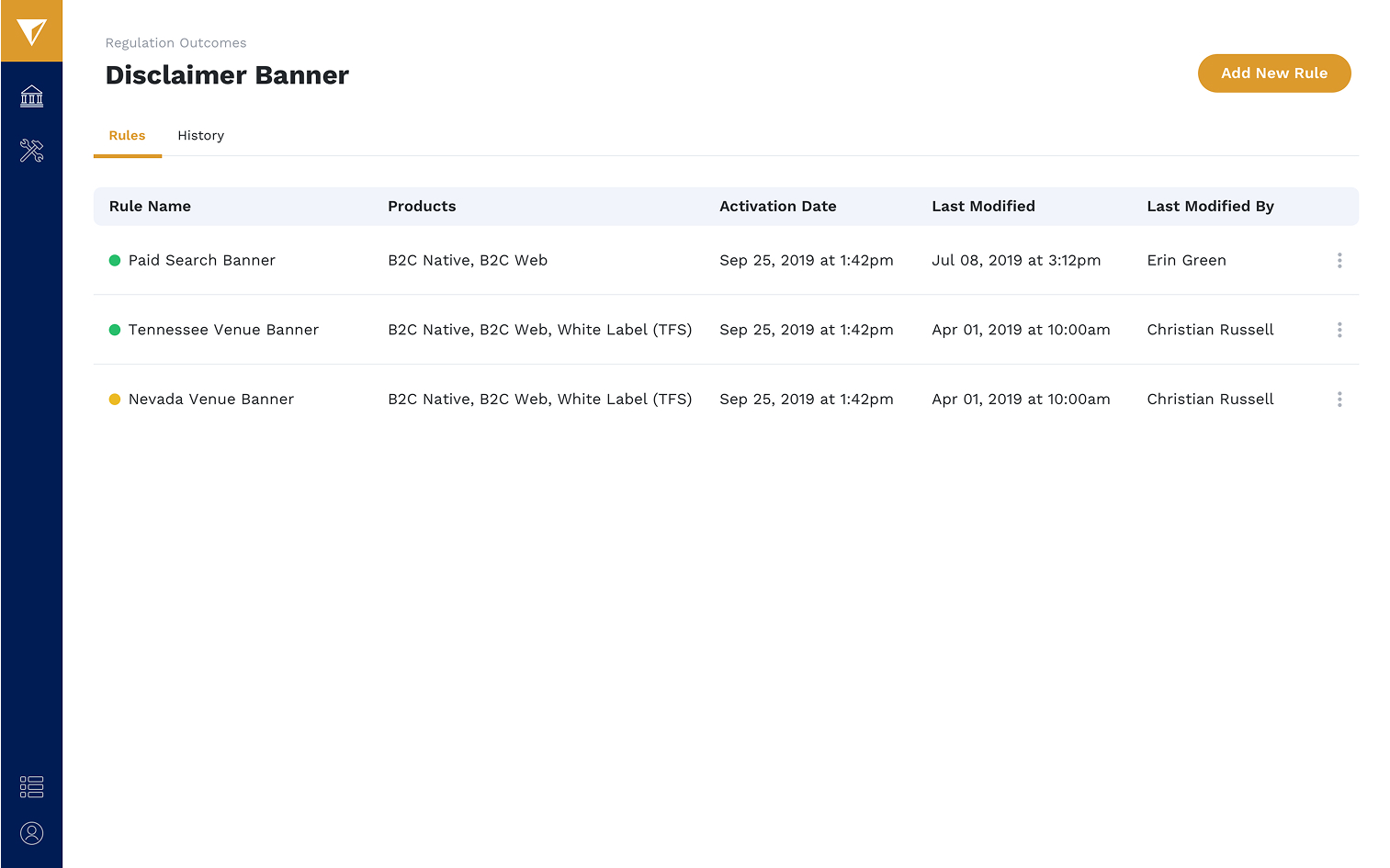Sort by Rule Name column header

click(150, 207)
